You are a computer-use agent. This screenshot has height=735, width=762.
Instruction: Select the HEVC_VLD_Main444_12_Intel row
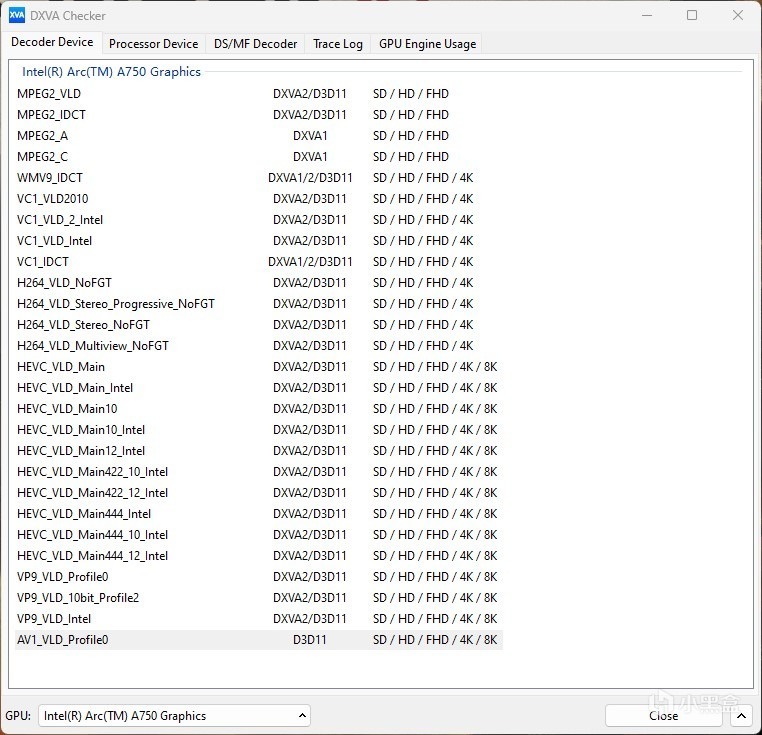pyautogui.click(x=259, y=556)
